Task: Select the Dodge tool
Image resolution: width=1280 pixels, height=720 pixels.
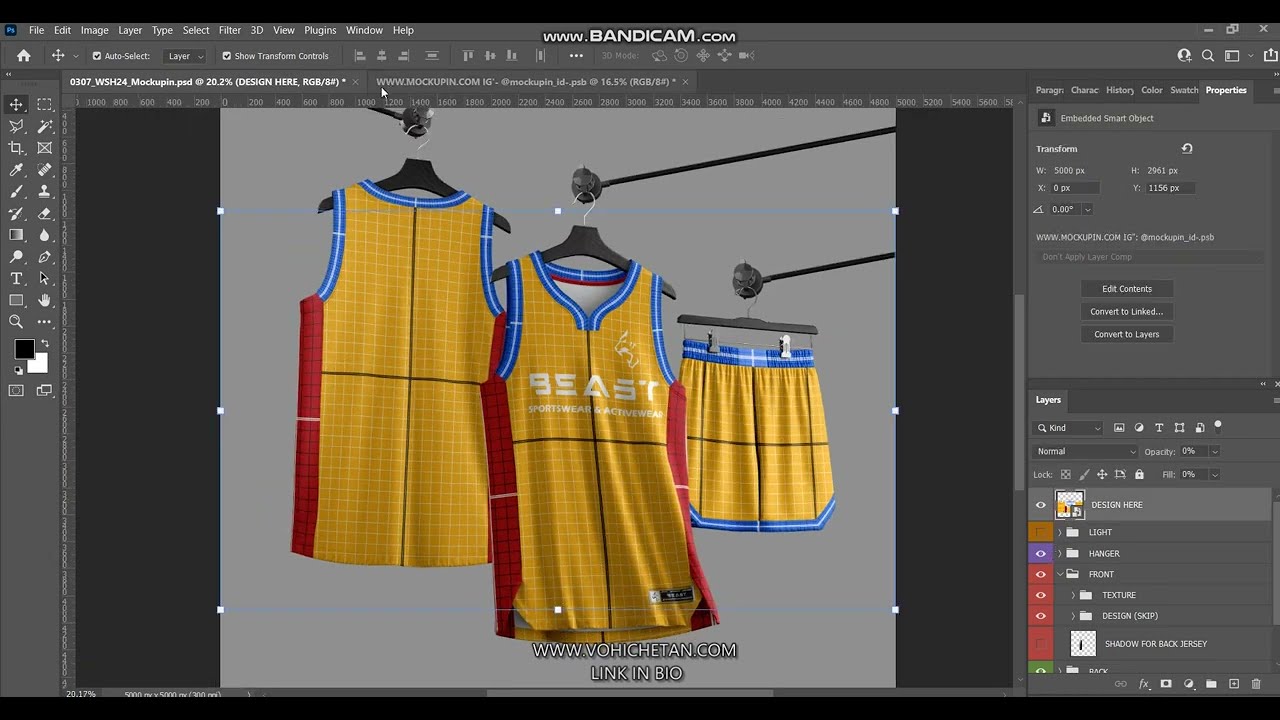Action: pos(16,257)
